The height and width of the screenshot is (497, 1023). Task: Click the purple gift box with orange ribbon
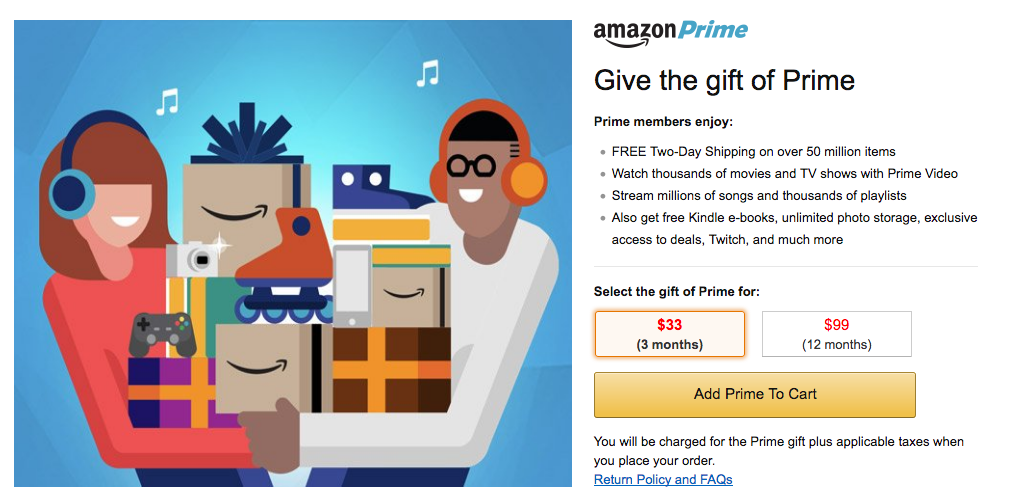point(173,392)
